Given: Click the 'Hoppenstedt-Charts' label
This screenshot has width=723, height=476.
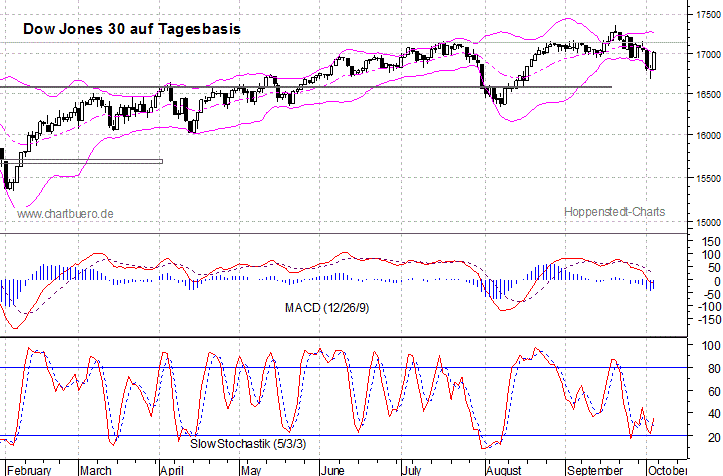Looking at the screenshot, I should coord(615,212).
